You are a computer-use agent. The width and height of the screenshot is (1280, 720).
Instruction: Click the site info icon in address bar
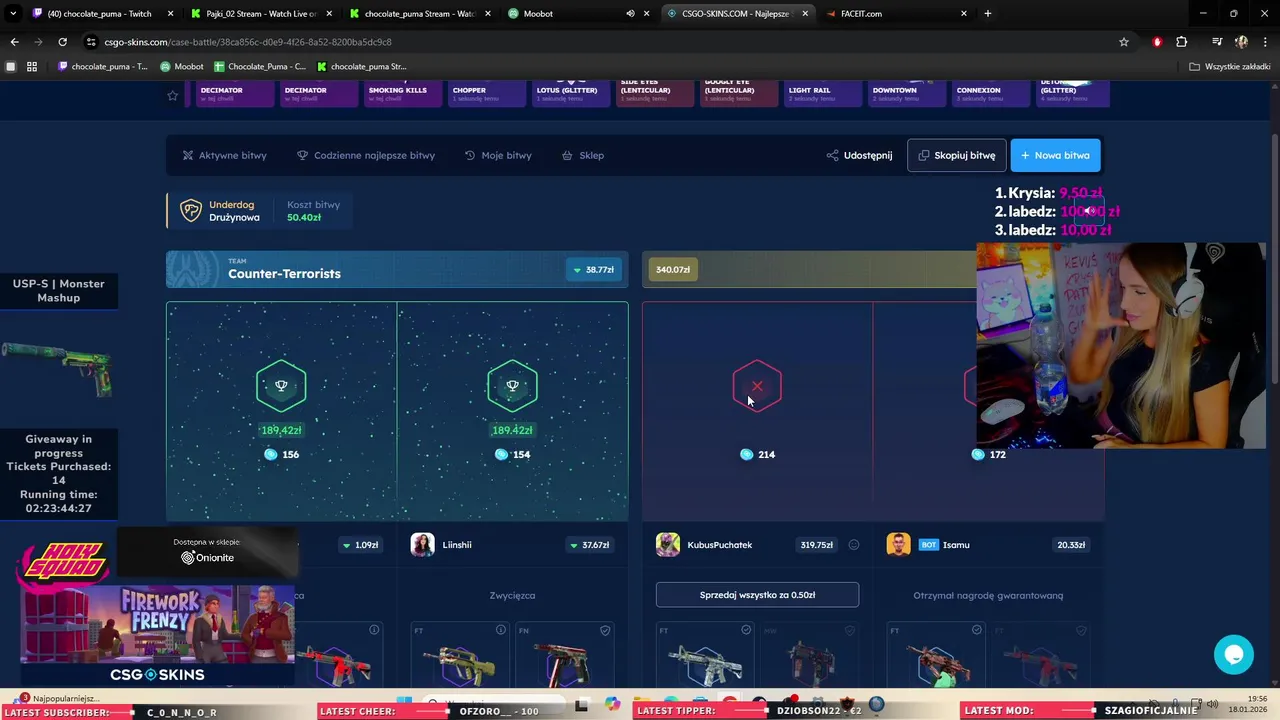91,42
